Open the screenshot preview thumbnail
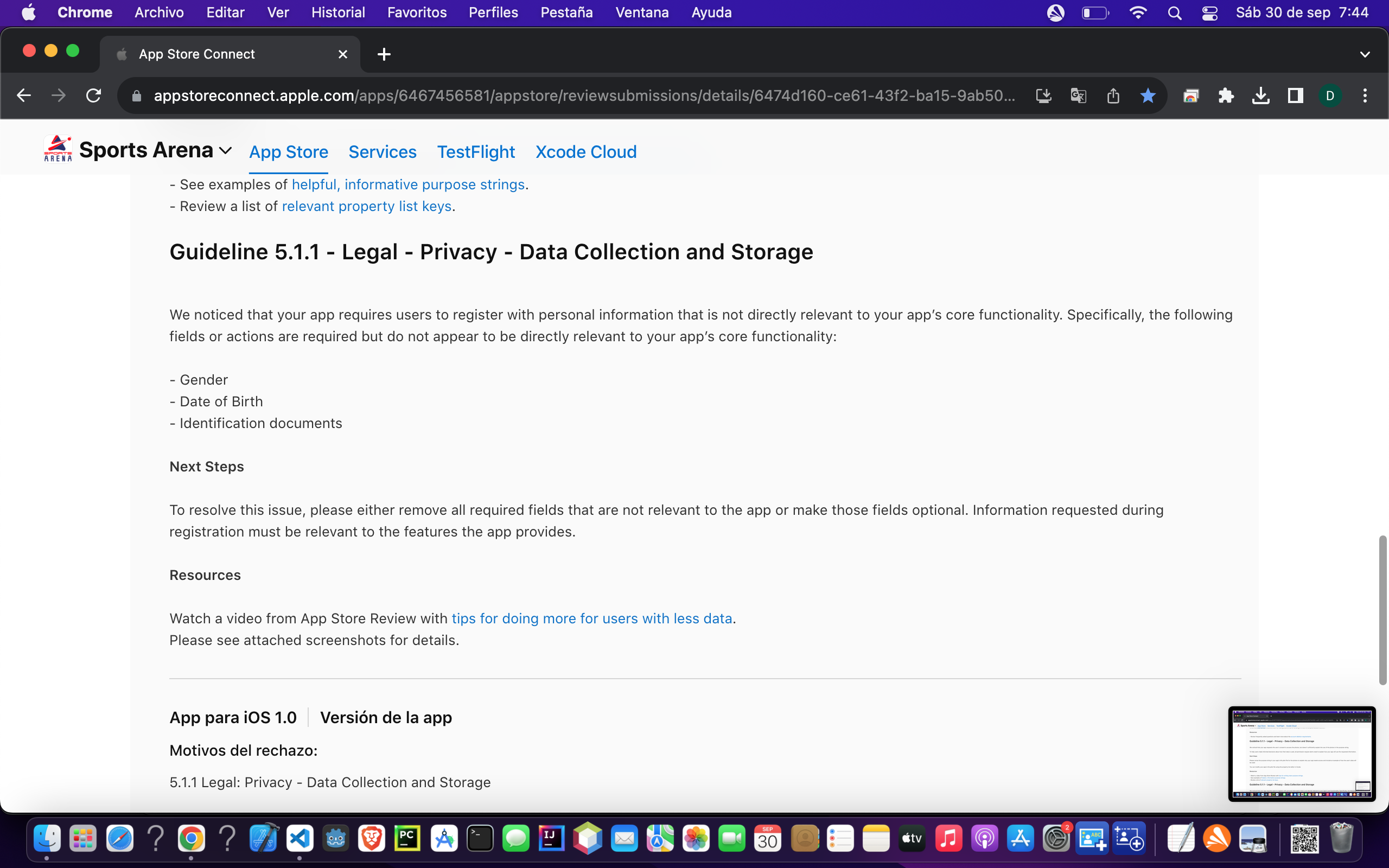Viewport: 1389px width, 868px height. coord(1301,753)
